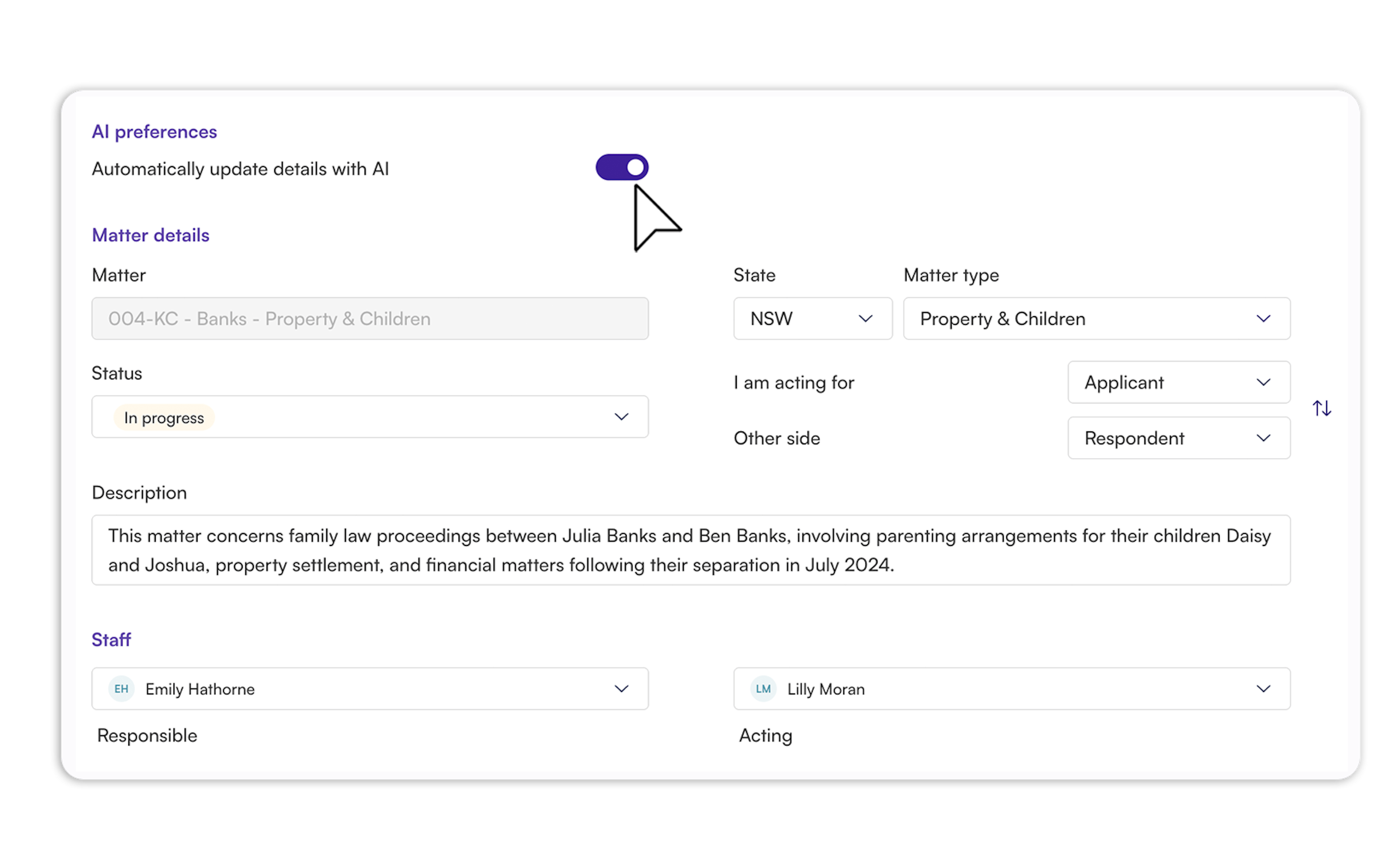The image size is (1400, 868).
Task: Click the disabled Matter name field
Action: coord(370,319)
